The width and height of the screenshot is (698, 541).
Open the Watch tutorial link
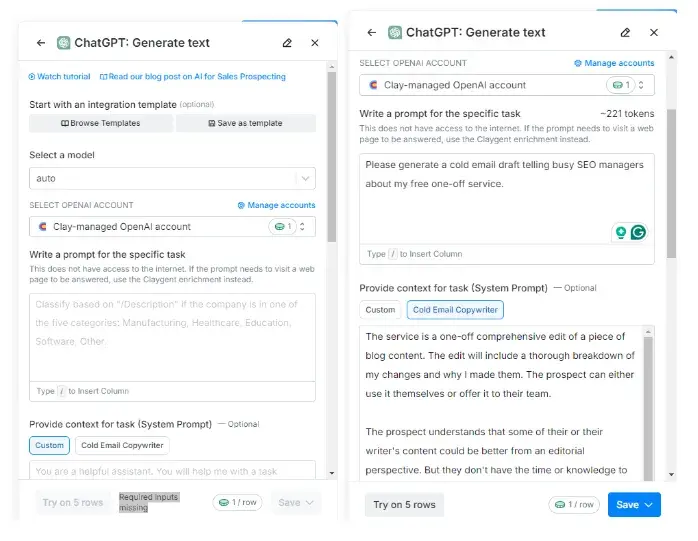pyautogui.click(x=59, y=76)
